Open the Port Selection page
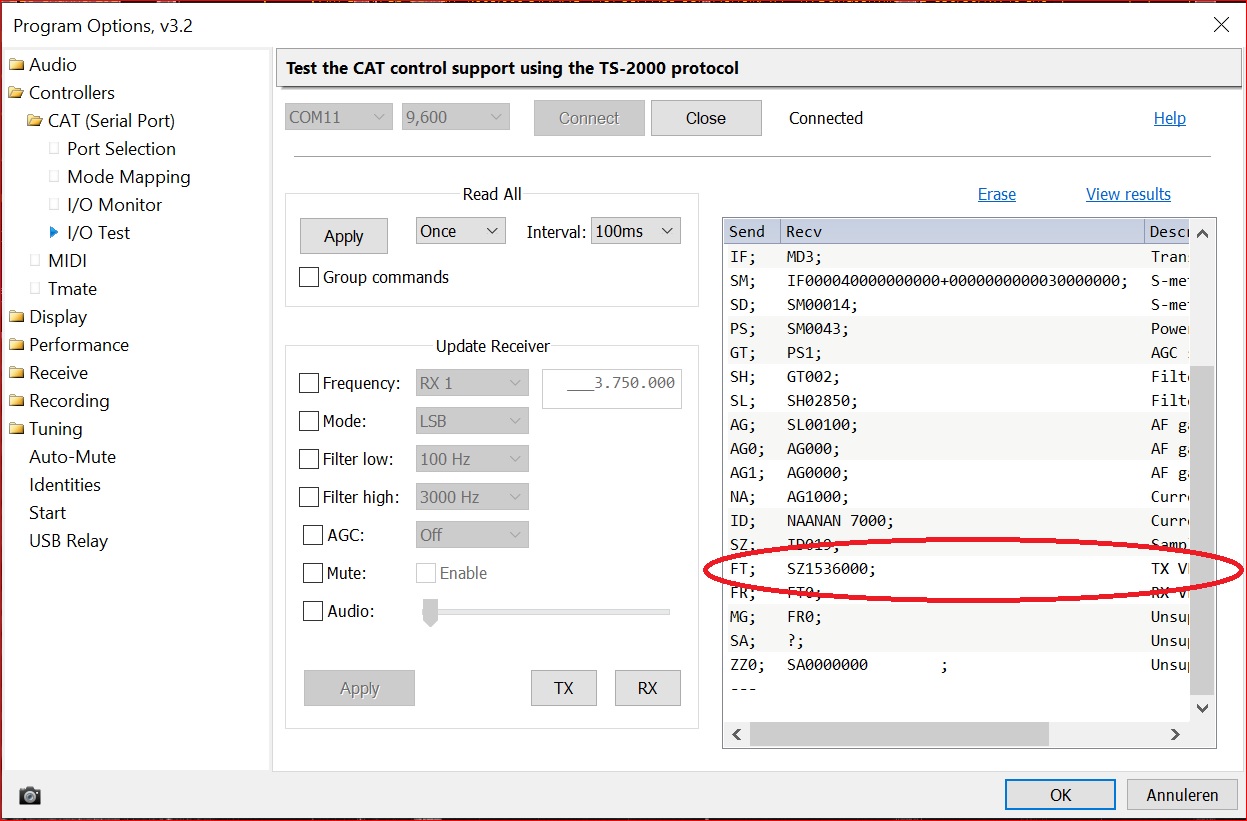The height and width of the screenshot is (821, 1247). [121, 149]
